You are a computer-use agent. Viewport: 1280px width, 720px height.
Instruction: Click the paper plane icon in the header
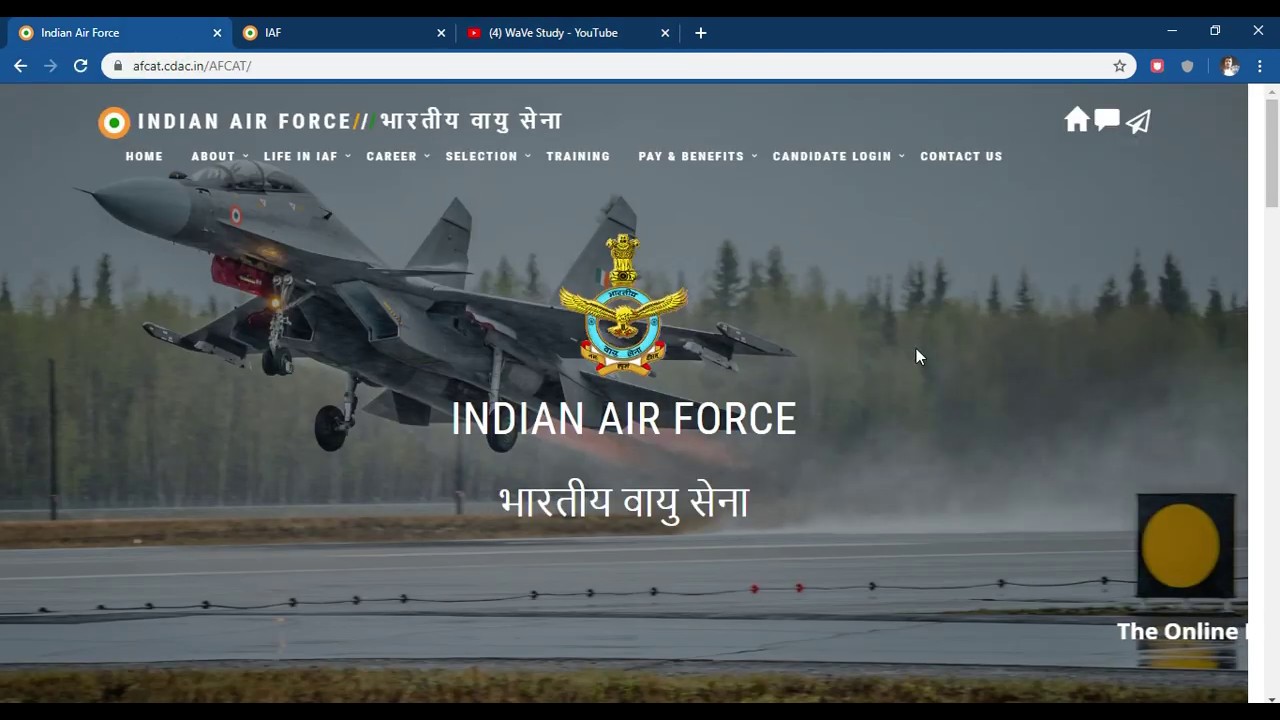coord(1138,121)
